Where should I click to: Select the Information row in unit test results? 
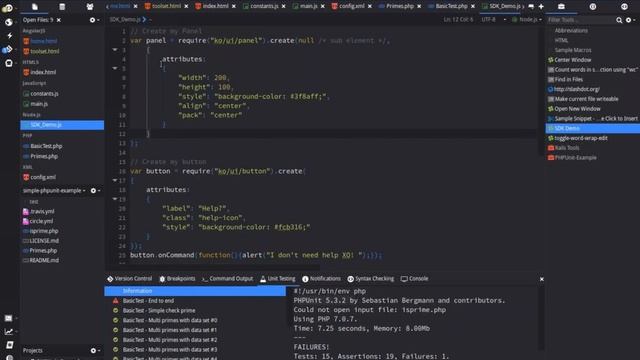pos(195,291)
